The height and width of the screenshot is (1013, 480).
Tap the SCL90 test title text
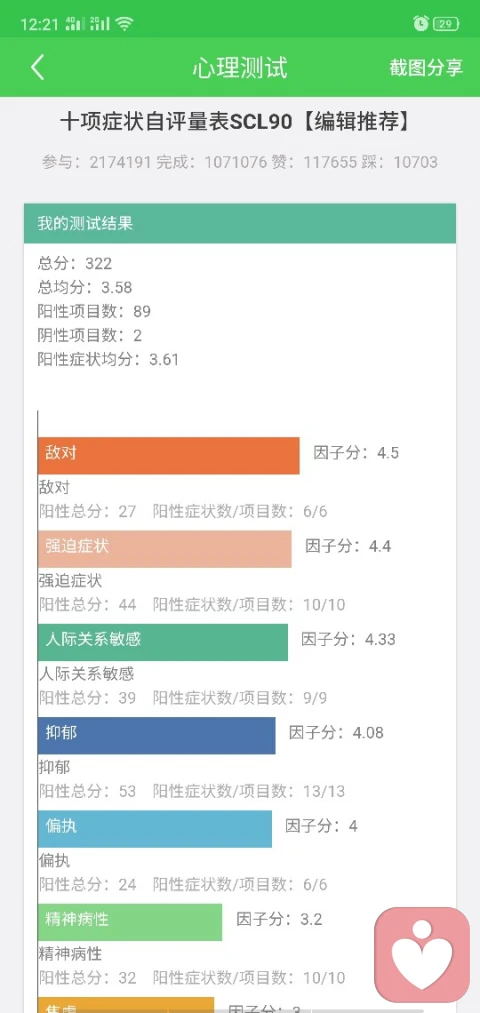[235, 123]
